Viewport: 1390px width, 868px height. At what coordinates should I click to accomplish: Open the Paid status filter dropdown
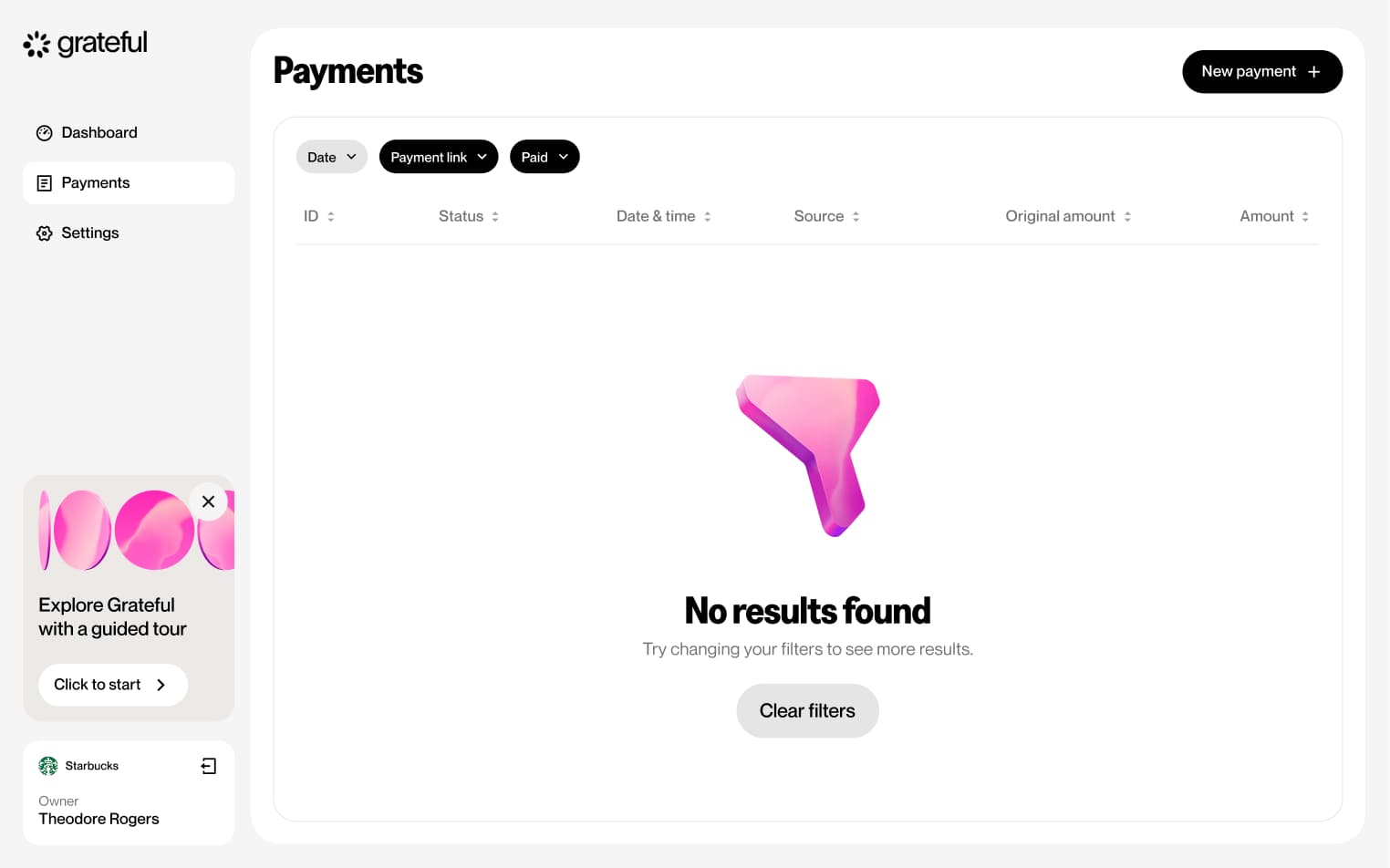[x=545, y=157]
